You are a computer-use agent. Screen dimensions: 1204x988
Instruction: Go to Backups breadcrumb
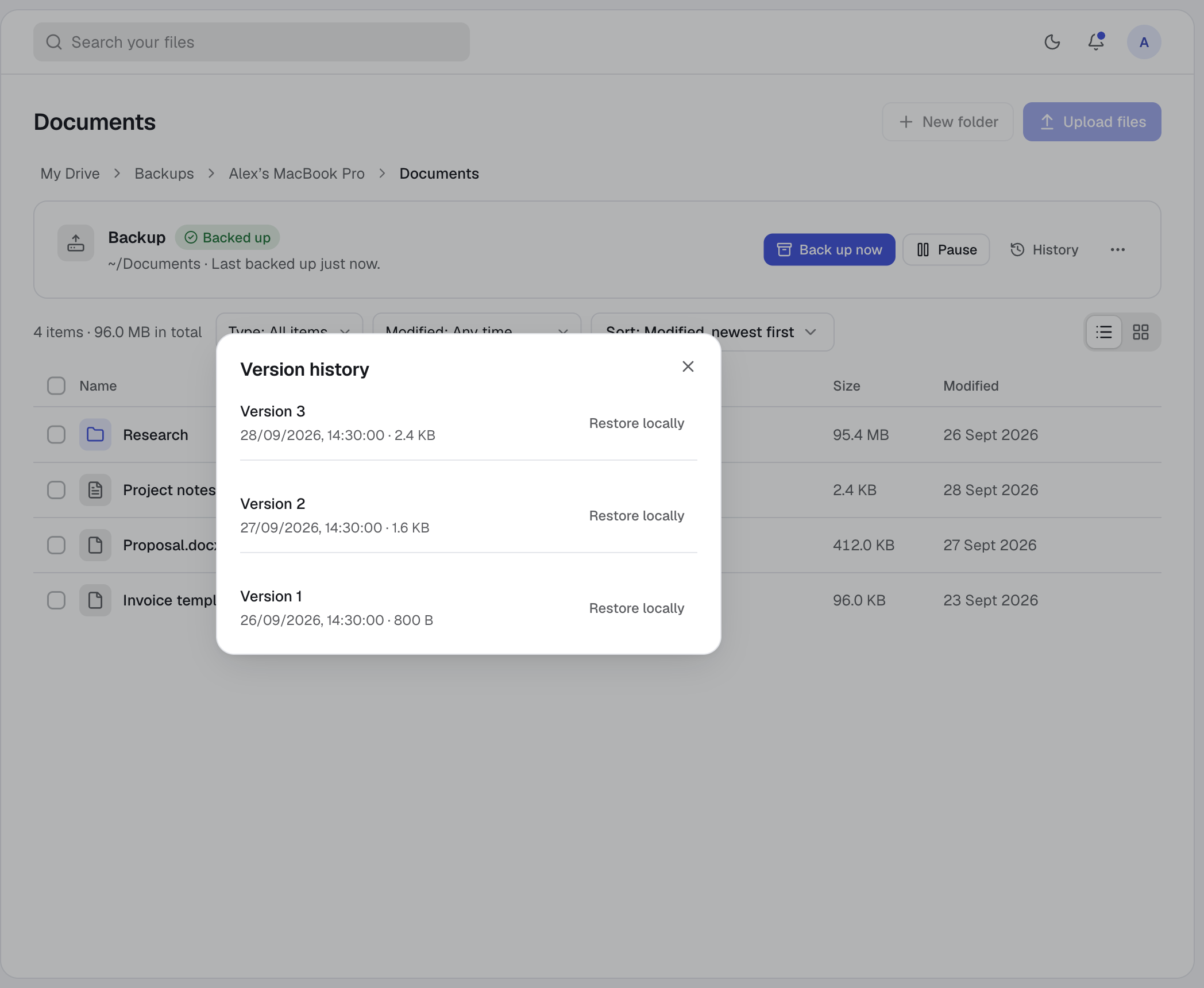tap(164, 173)
